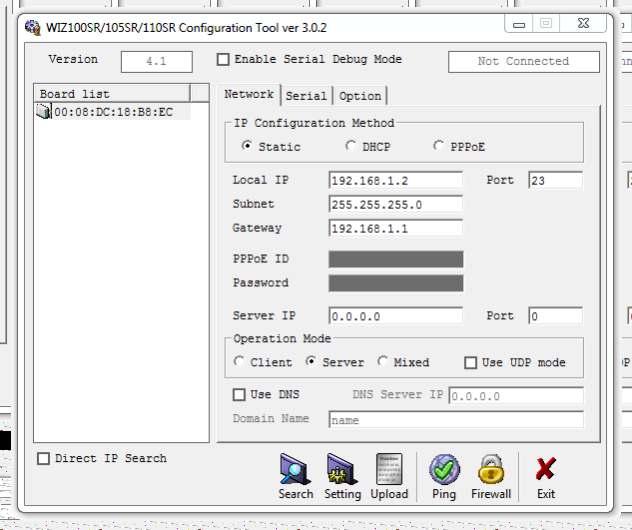Select Server operation mode
Image resolution: width=632 pixels, height=530 pixels.
coord(310,361)
